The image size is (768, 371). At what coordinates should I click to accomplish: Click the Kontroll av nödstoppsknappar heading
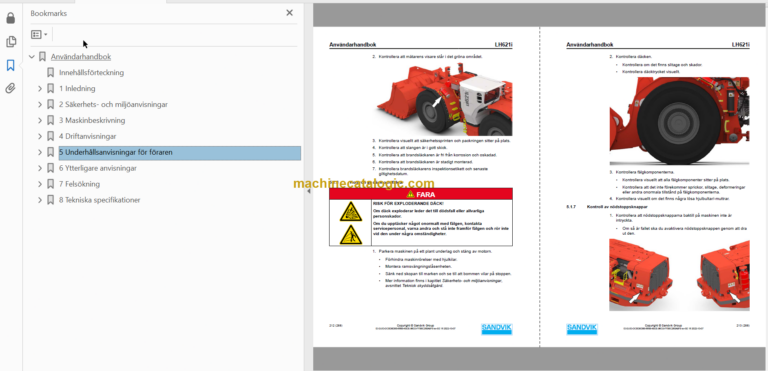point(617,207)
